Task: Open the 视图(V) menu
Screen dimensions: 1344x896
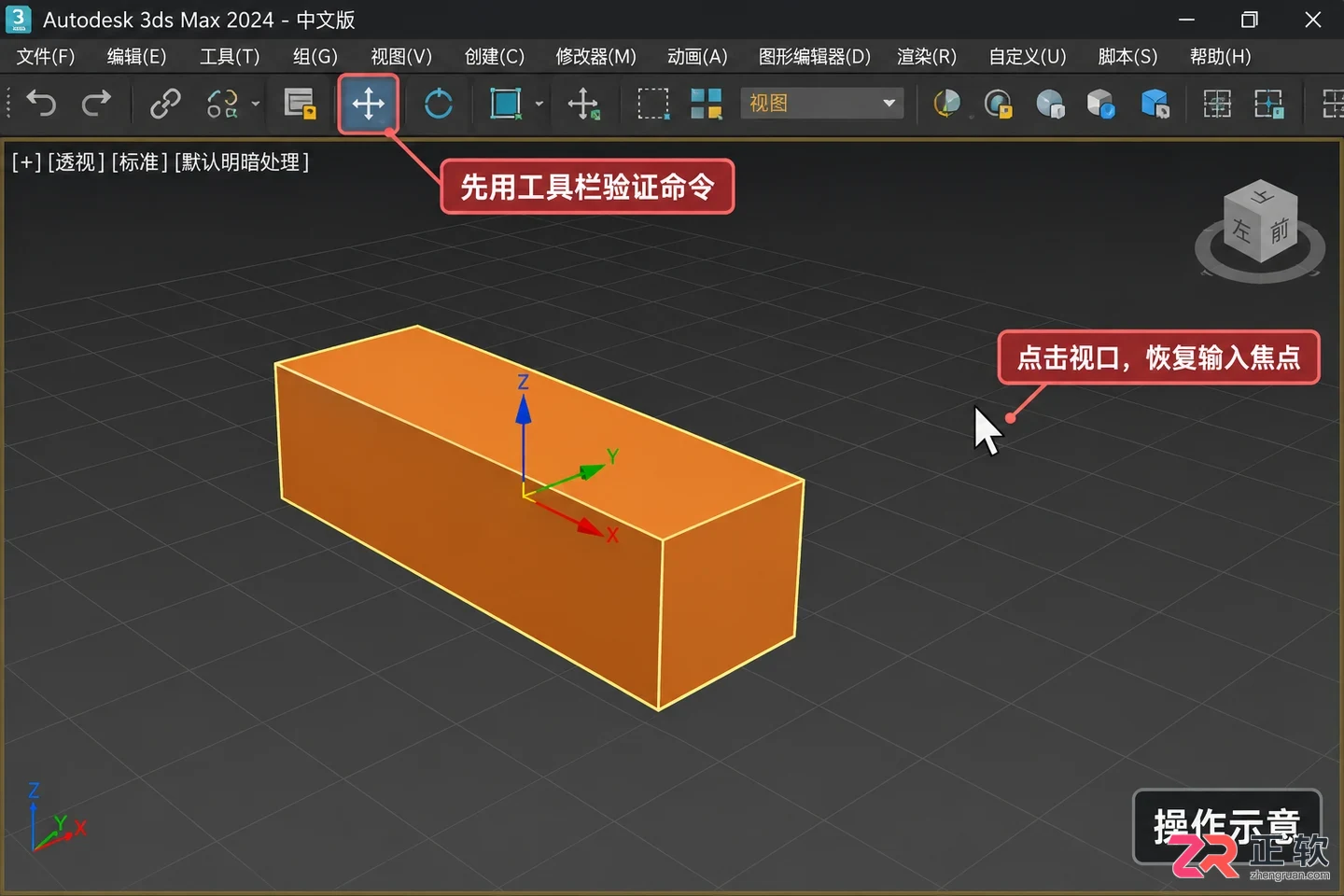Action: coord(401,57)
